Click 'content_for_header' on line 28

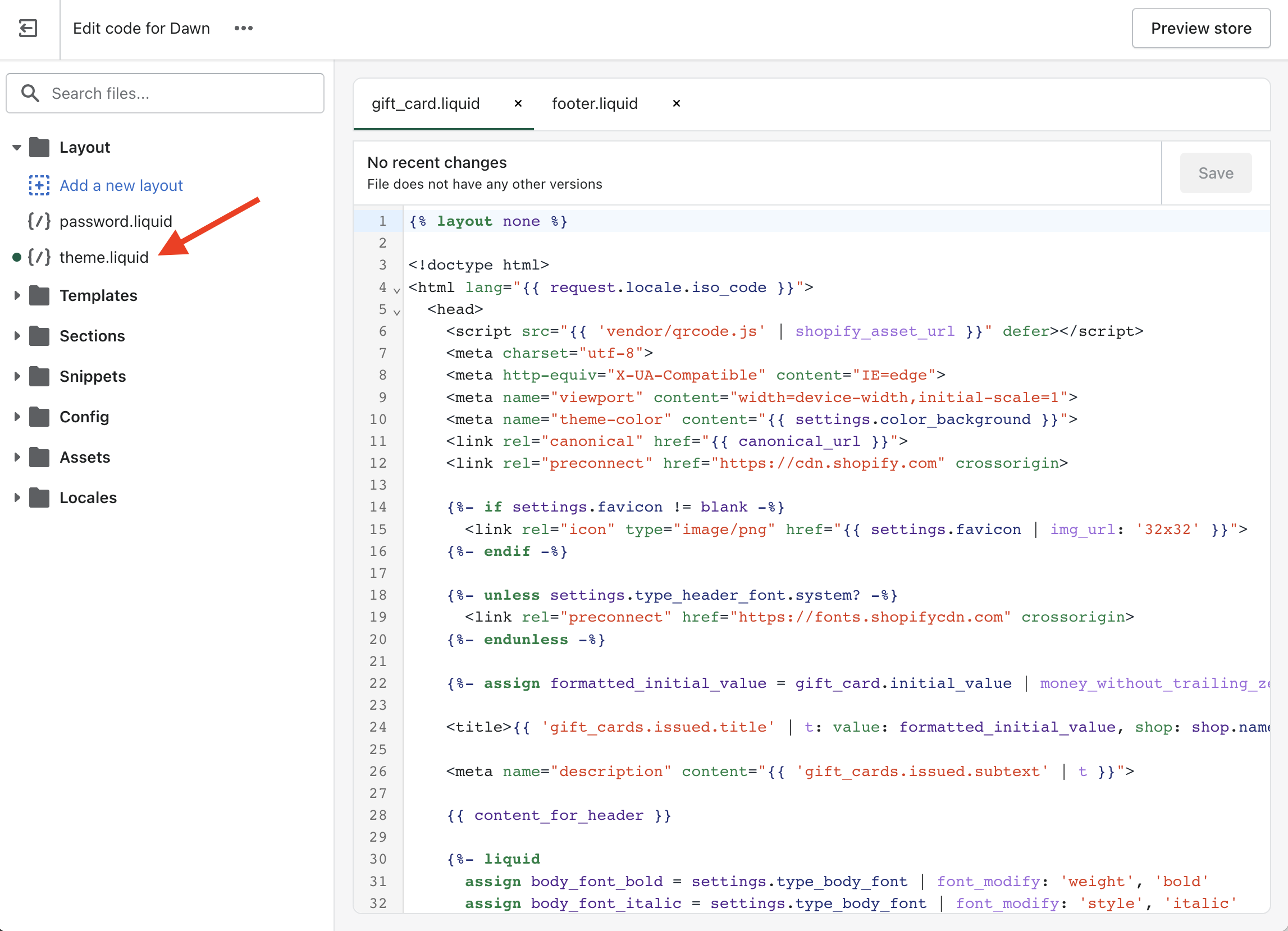(558, 816)
